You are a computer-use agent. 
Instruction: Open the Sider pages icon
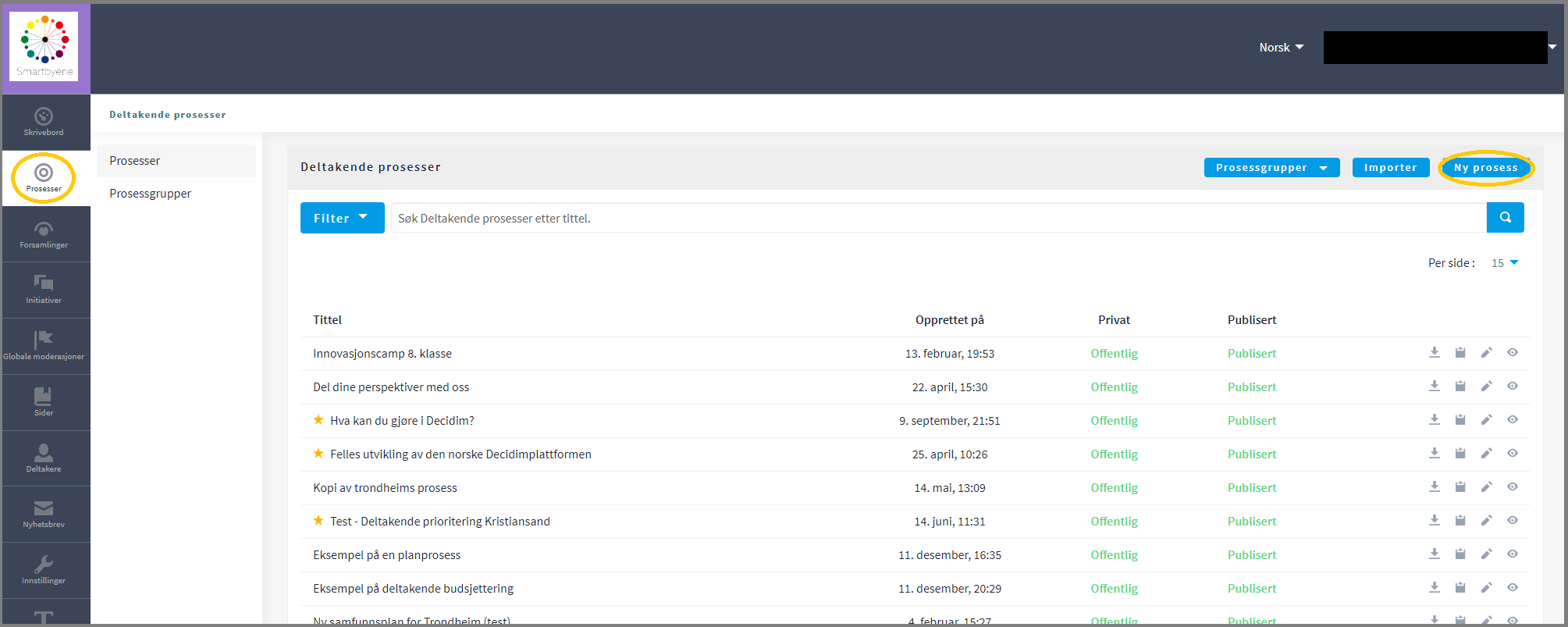[44, 397]
